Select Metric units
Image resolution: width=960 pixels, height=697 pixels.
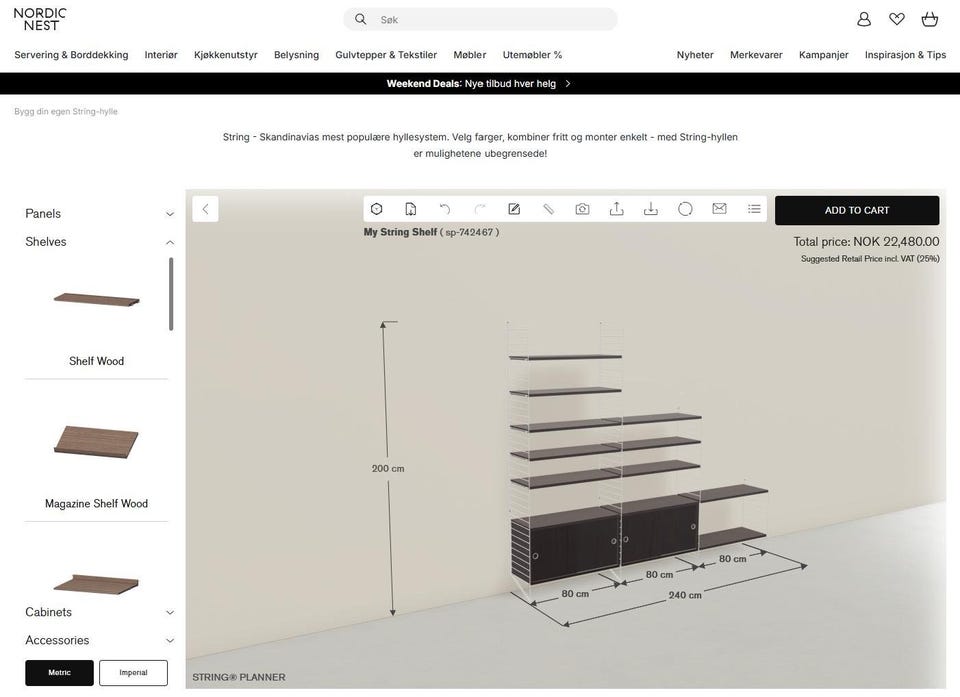[59, 673]
